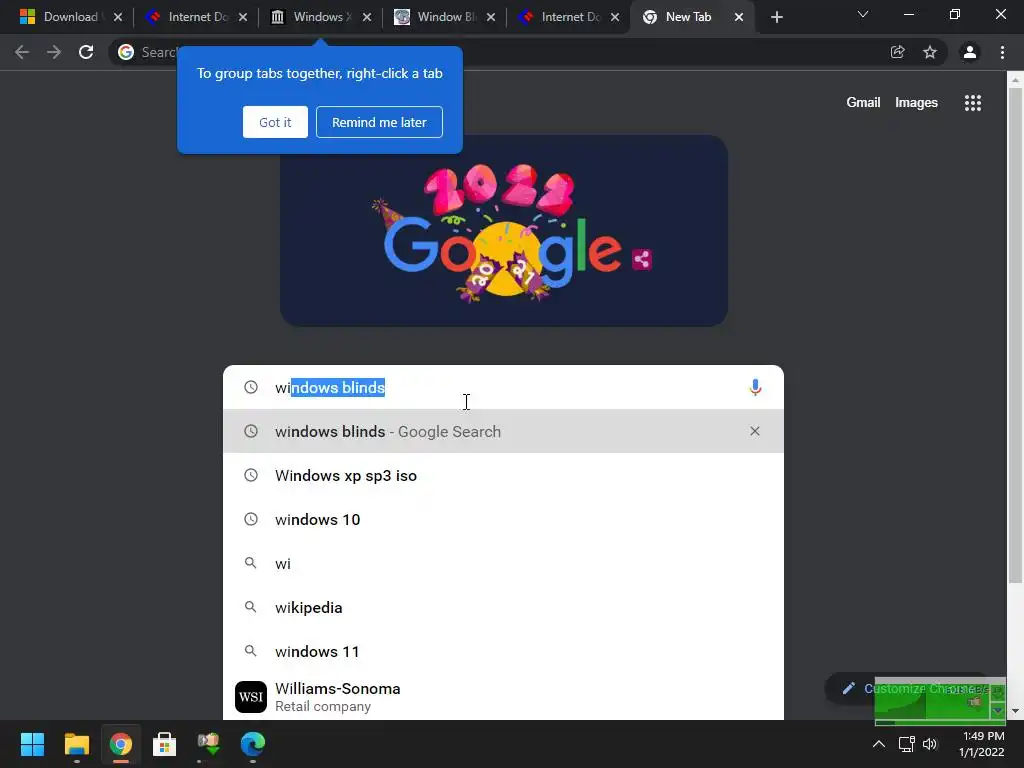Open Microsoft Edge from the taskbar
This screenshot has height=768, width=1024.
pyautogui.click(x=253, y=744)
